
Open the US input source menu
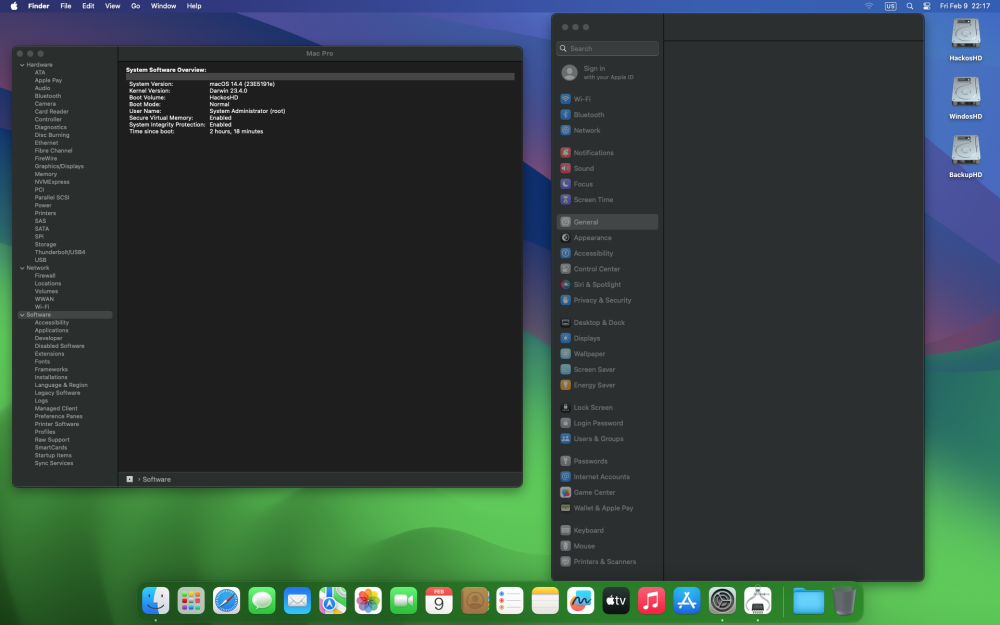click(890, 6)
